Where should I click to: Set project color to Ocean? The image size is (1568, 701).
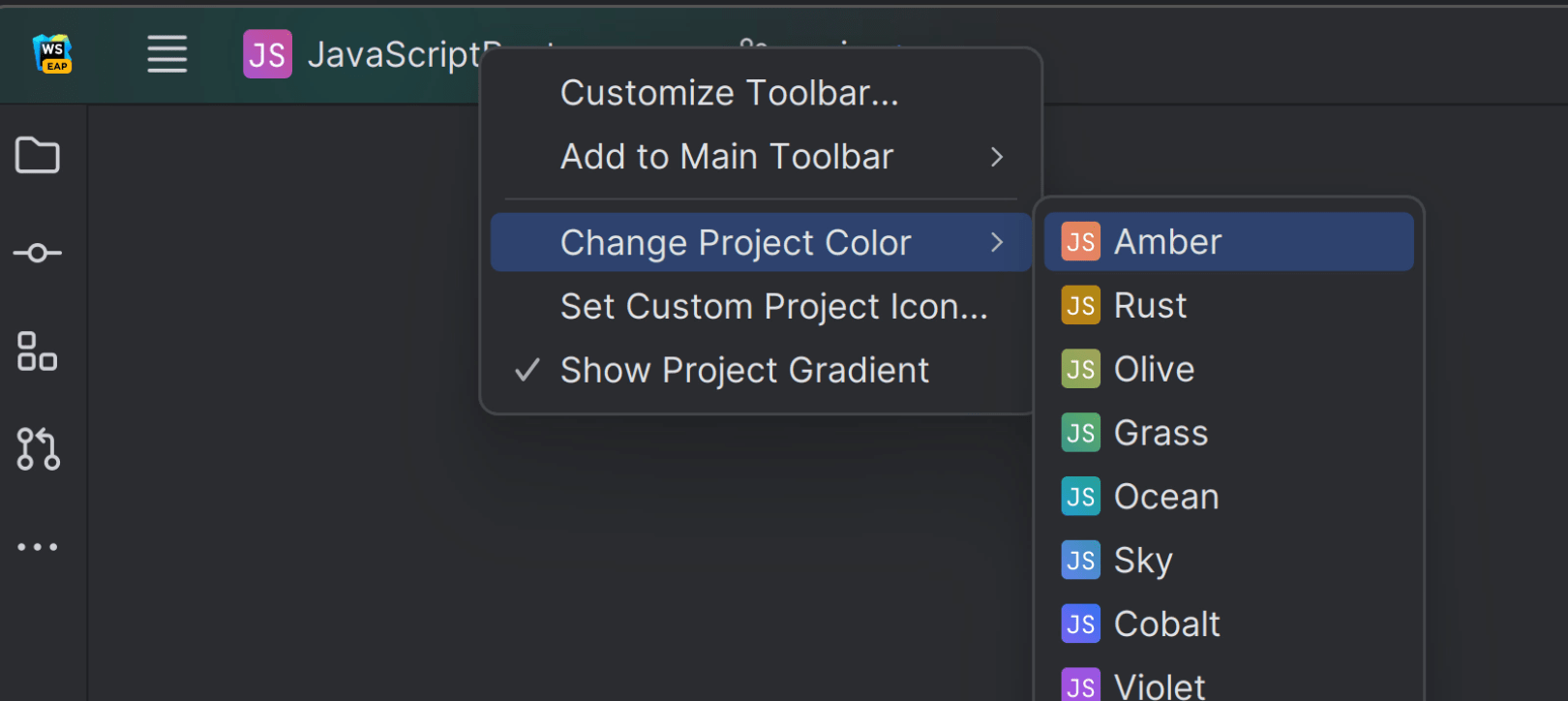pos(1165,498)
